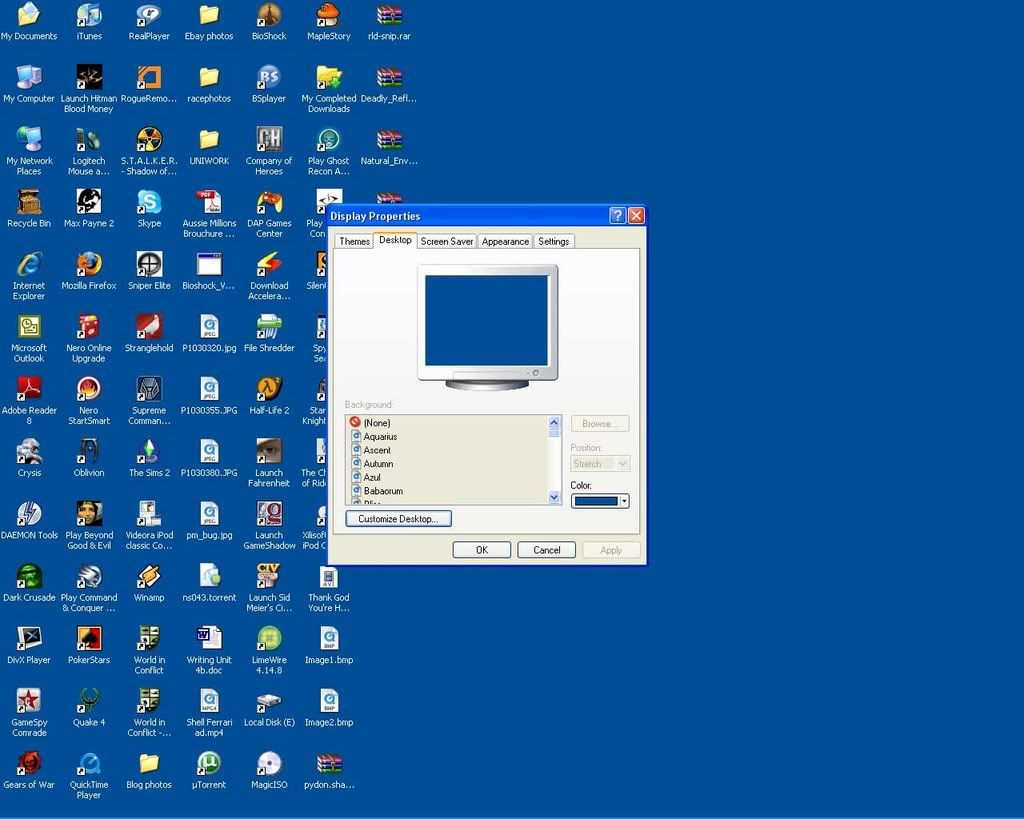Click the Customize Desktop button
Image resolution: width=1024 pixels, height=819 pixels.
398,519
